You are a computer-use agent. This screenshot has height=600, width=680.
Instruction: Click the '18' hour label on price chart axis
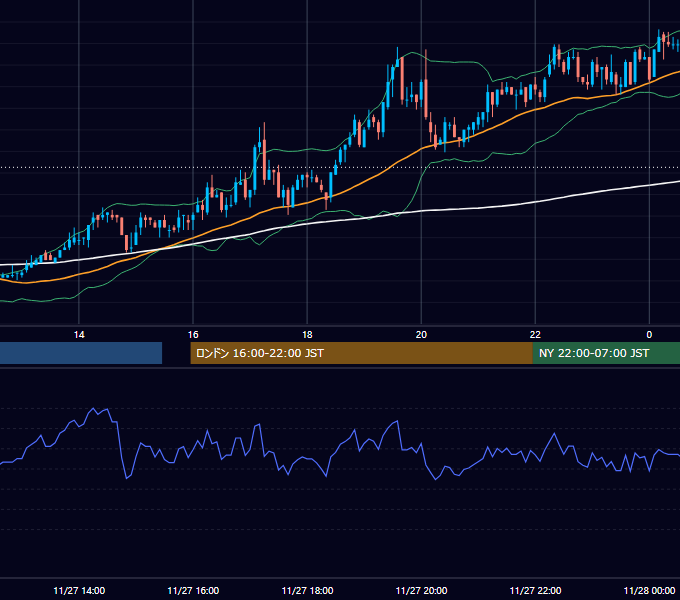[x=307, y=335]
